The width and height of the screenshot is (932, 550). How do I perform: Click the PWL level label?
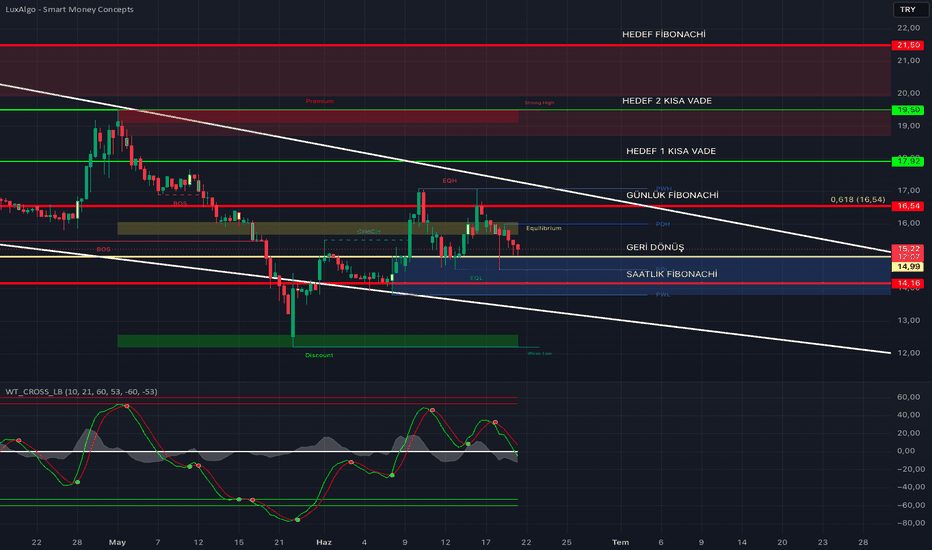pos(663,294)
